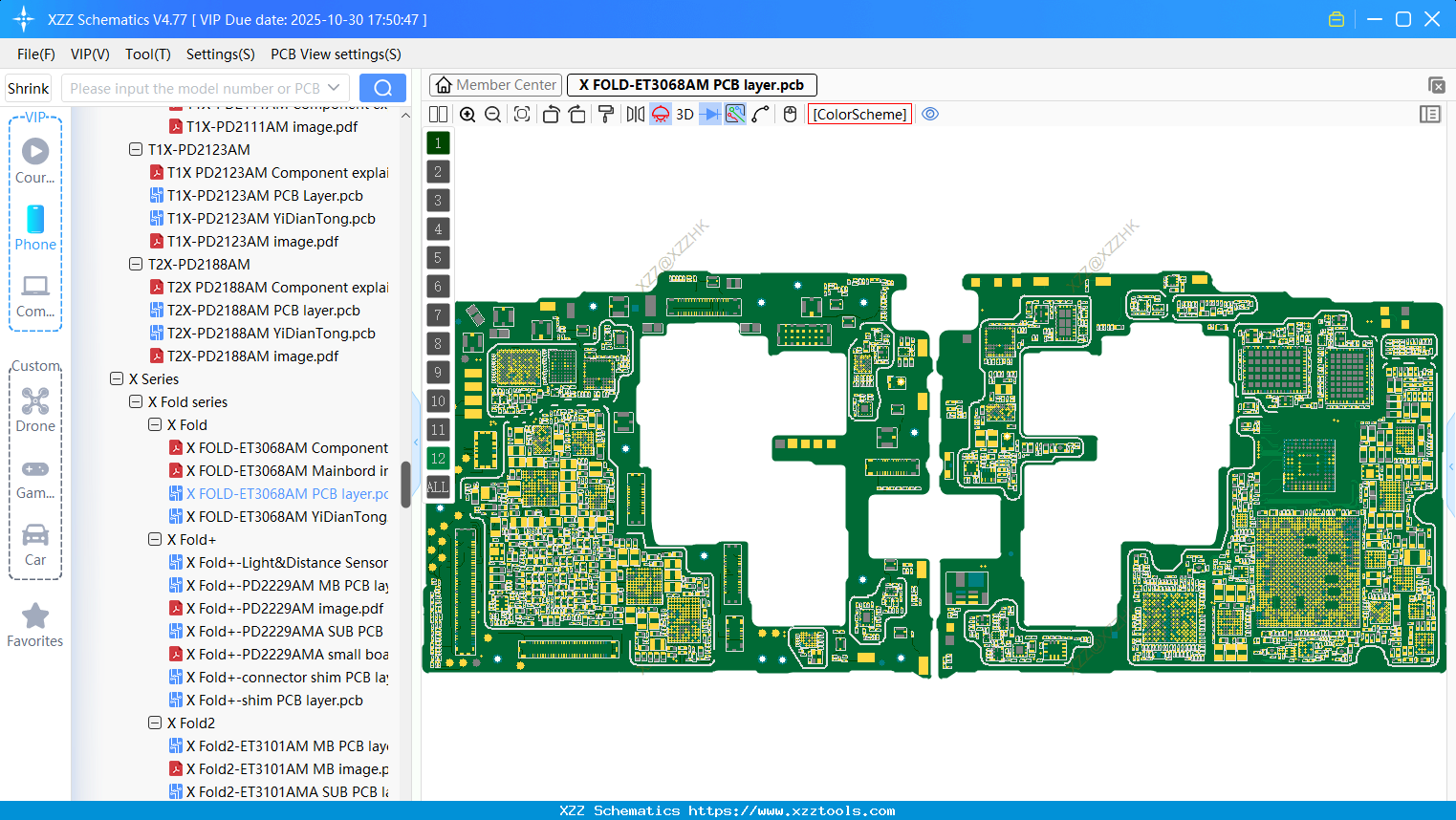Select the Zoom In tool
The height and width of the screenshot is (820, 1456).
[x=467, y=114]
